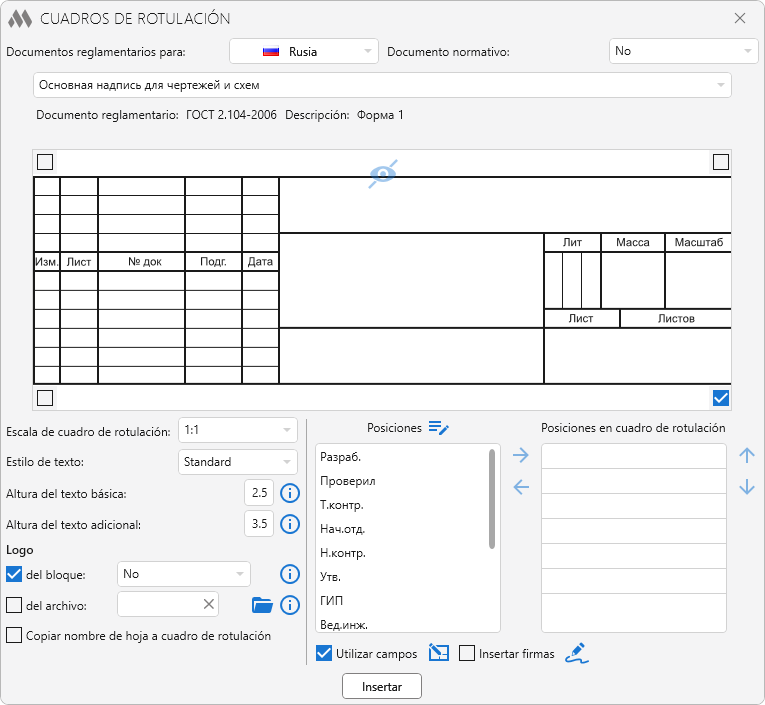Click the signature pen icon beside Insertar firmas

tap(576, 654)
